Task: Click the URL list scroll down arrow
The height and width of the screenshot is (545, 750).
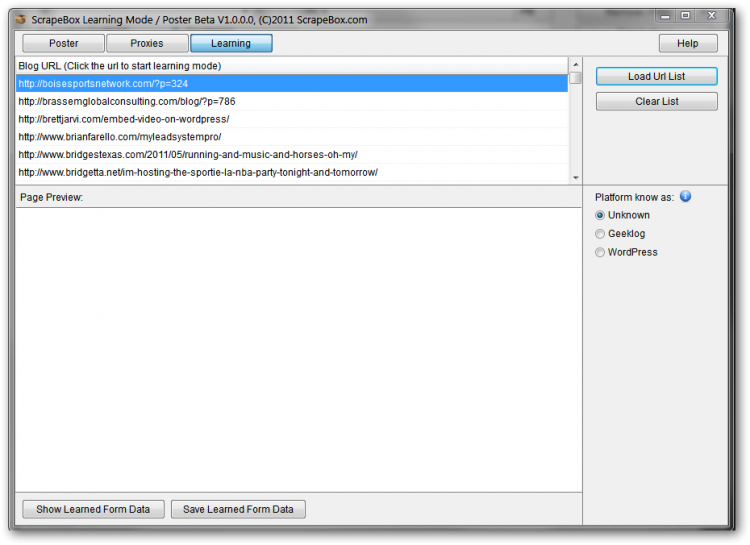Action: coord(576,178)
